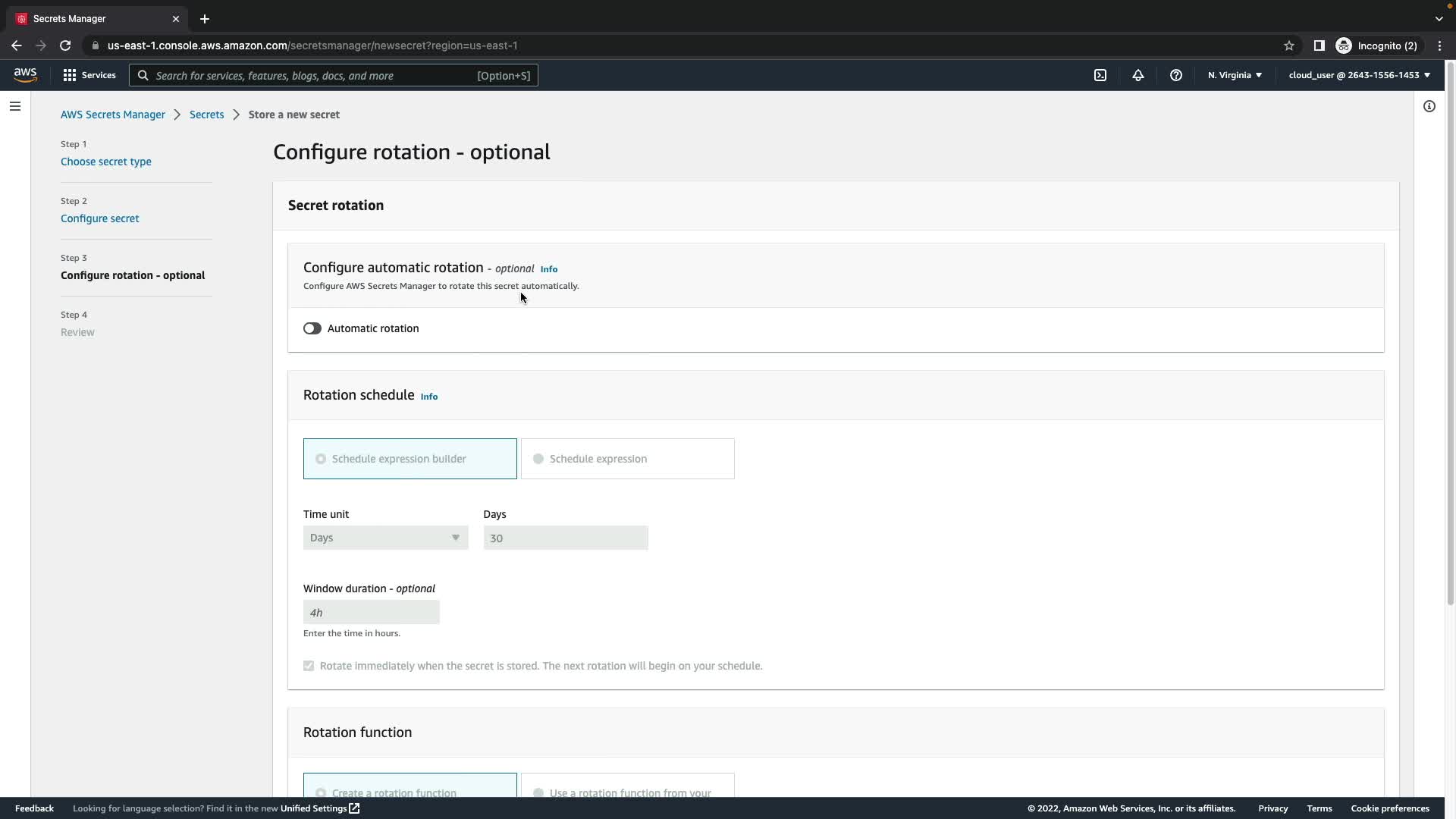Enable the Automatic rotation toggle
Image resolution: width=1456 pixels, height=819 pixels.
[x=312, y=328]
